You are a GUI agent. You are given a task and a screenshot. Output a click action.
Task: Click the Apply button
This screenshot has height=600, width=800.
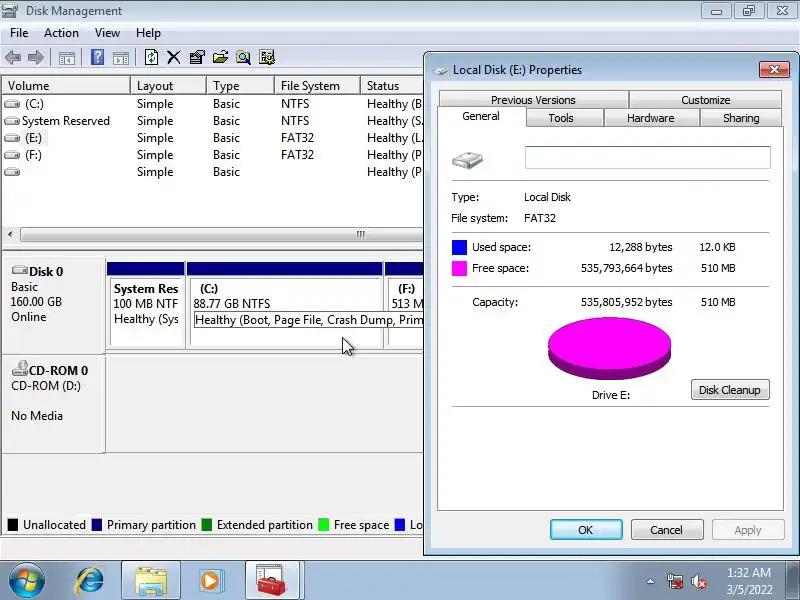(x=747, y=530)
